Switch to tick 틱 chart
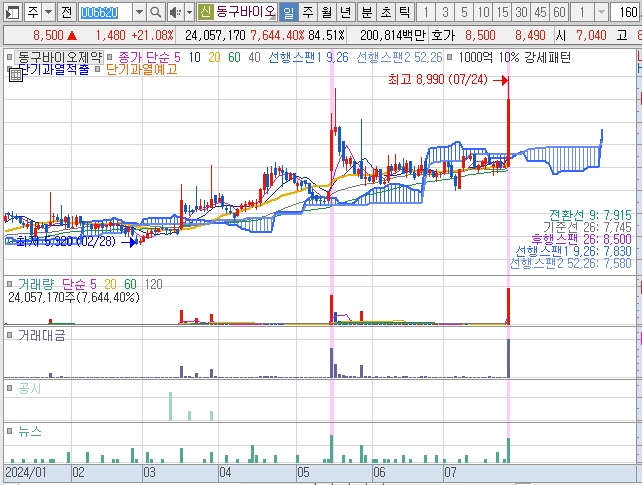The height and width of the screenshot is (485, 642). (x=405, y=12)
